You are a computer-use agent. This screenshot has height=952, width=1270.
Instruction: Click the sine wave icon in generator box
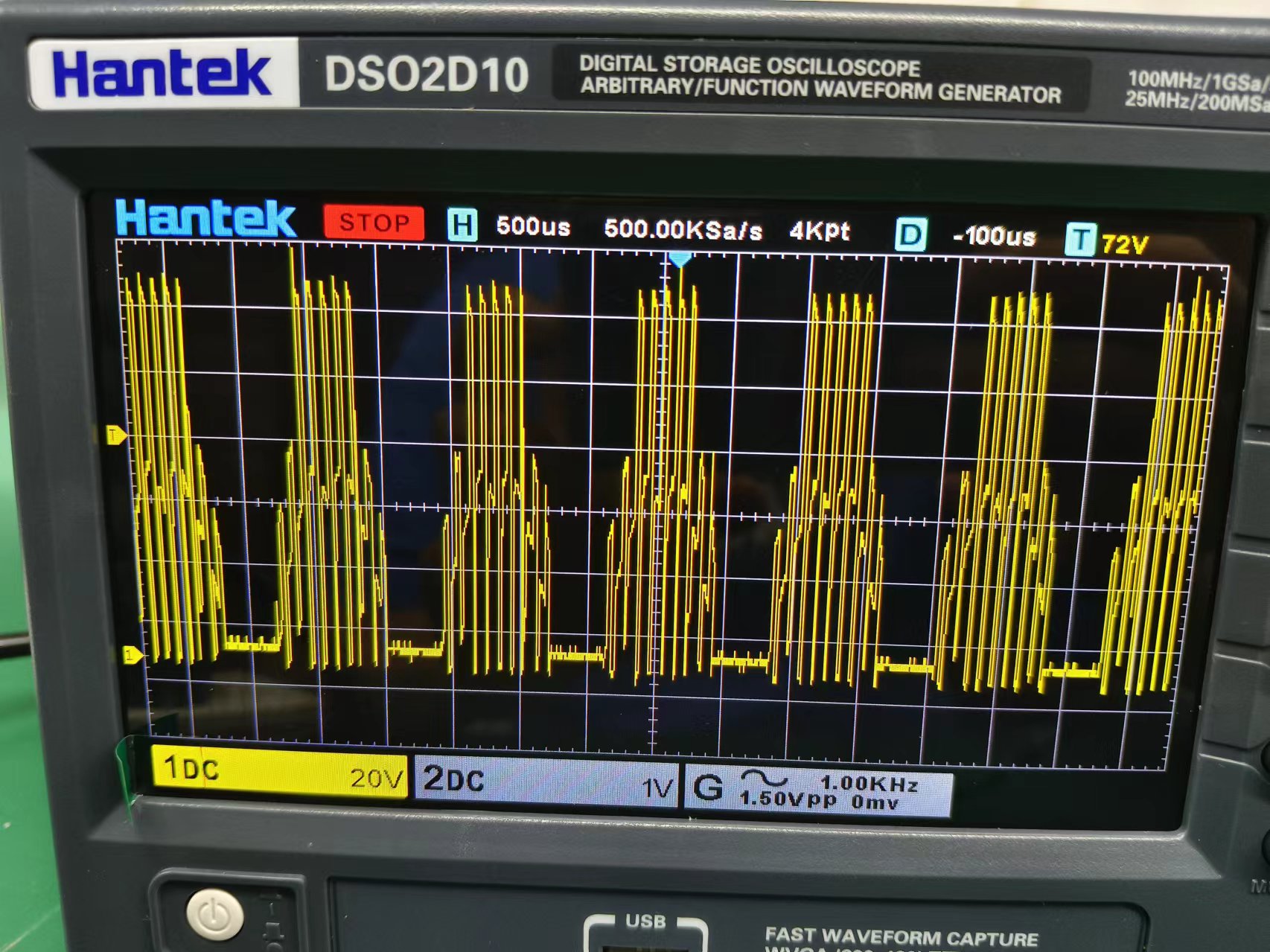point(765,779)
